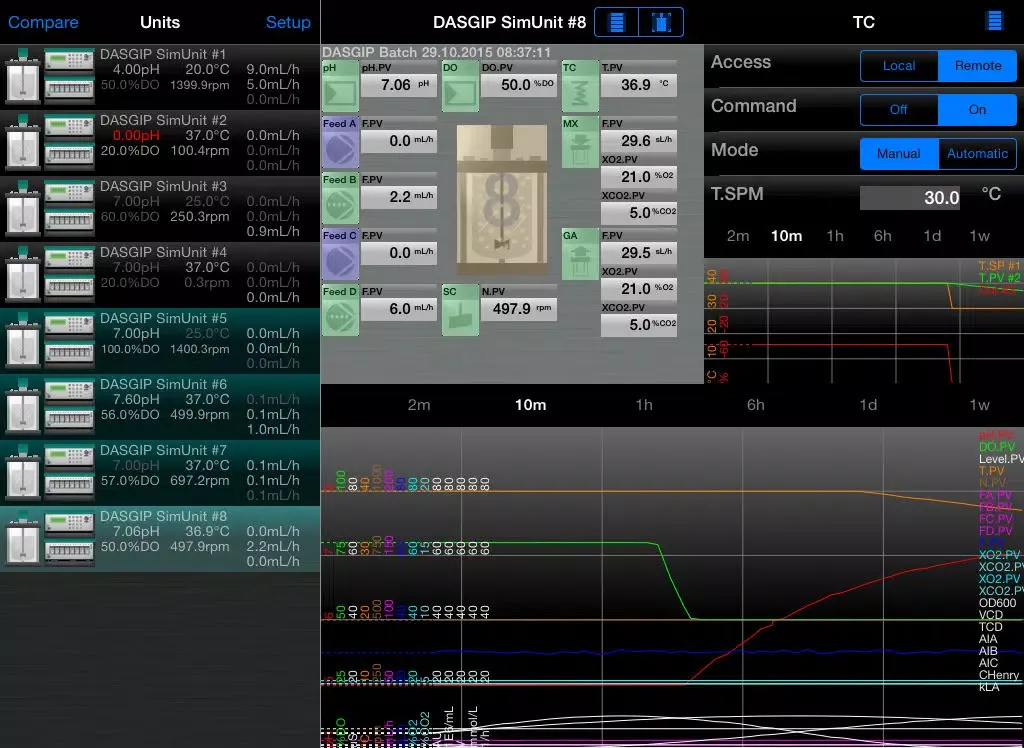1024x748 pixels.
Task: Select 2m range for the main trend chart
Action: (419, 405)
